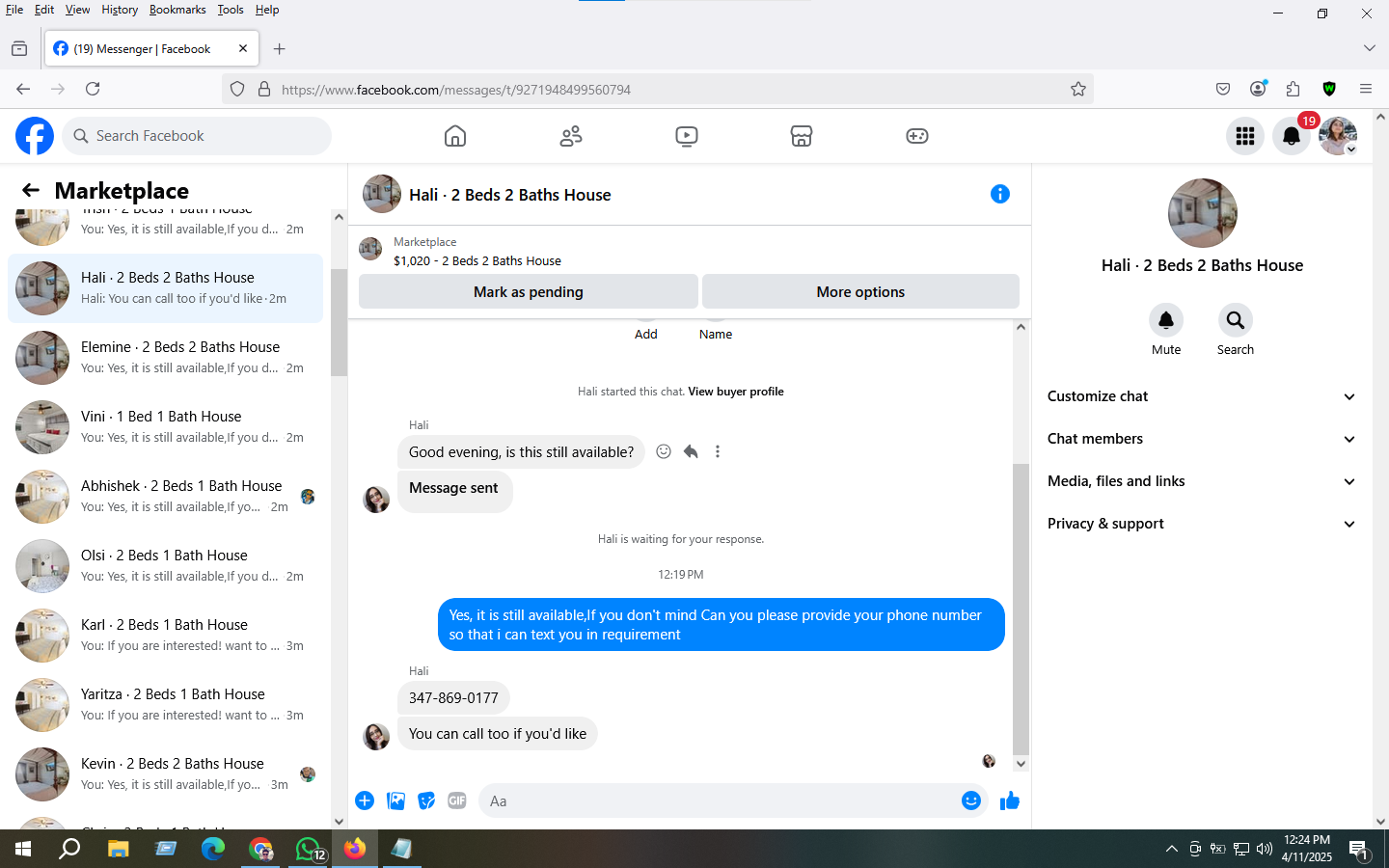
Task: Send a thumbs-up like
Action: [1010, 800]
